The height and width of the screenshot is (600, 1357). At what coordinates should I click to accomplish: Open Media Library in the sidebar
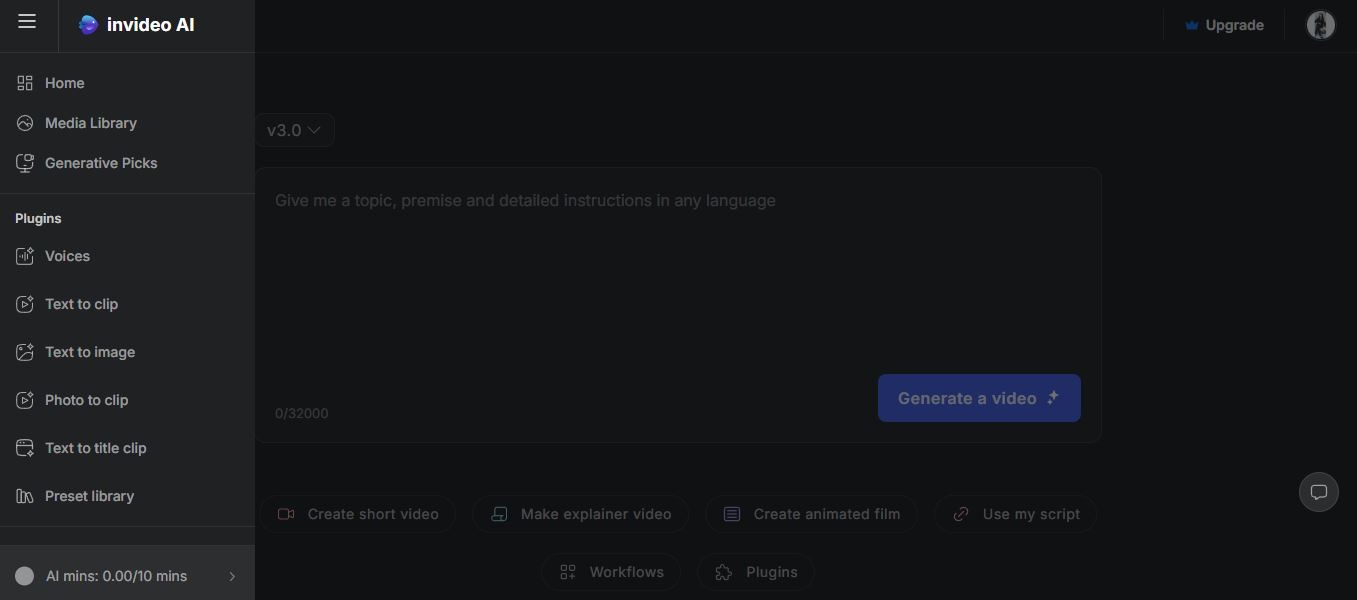[90, 123]
